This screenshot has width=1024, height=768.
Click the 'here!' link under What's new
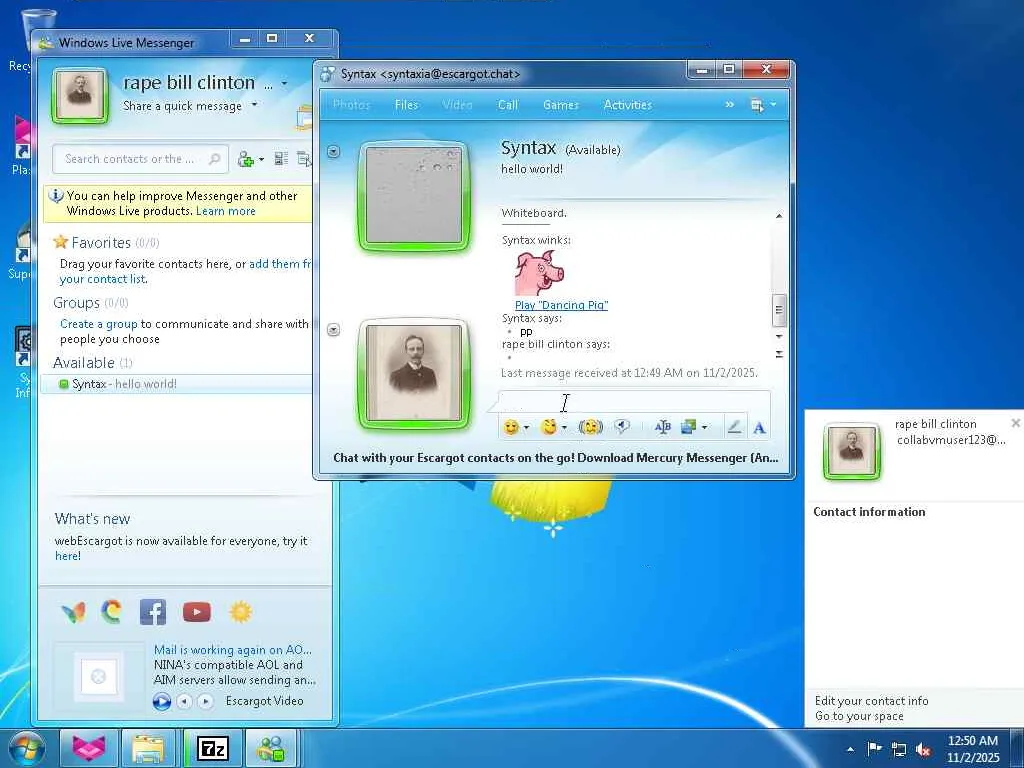[68, 556]
